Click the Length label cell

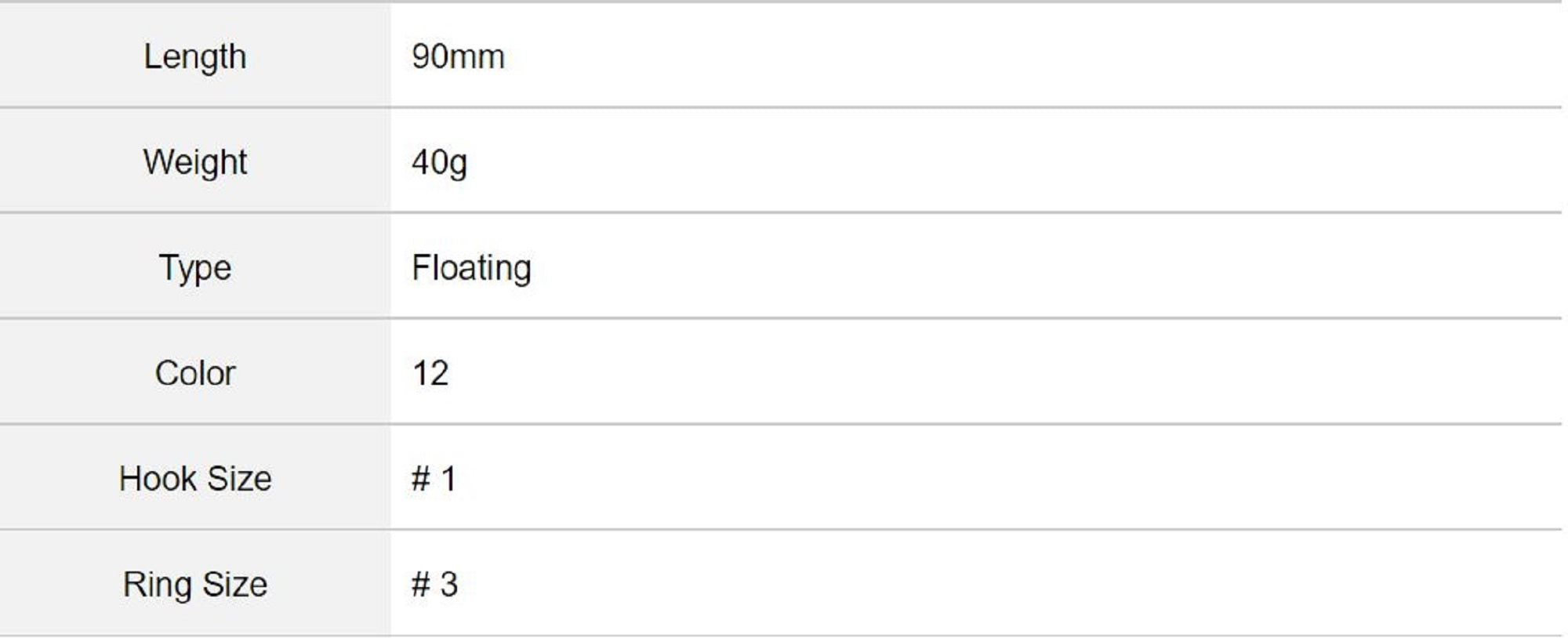(194, 56)
